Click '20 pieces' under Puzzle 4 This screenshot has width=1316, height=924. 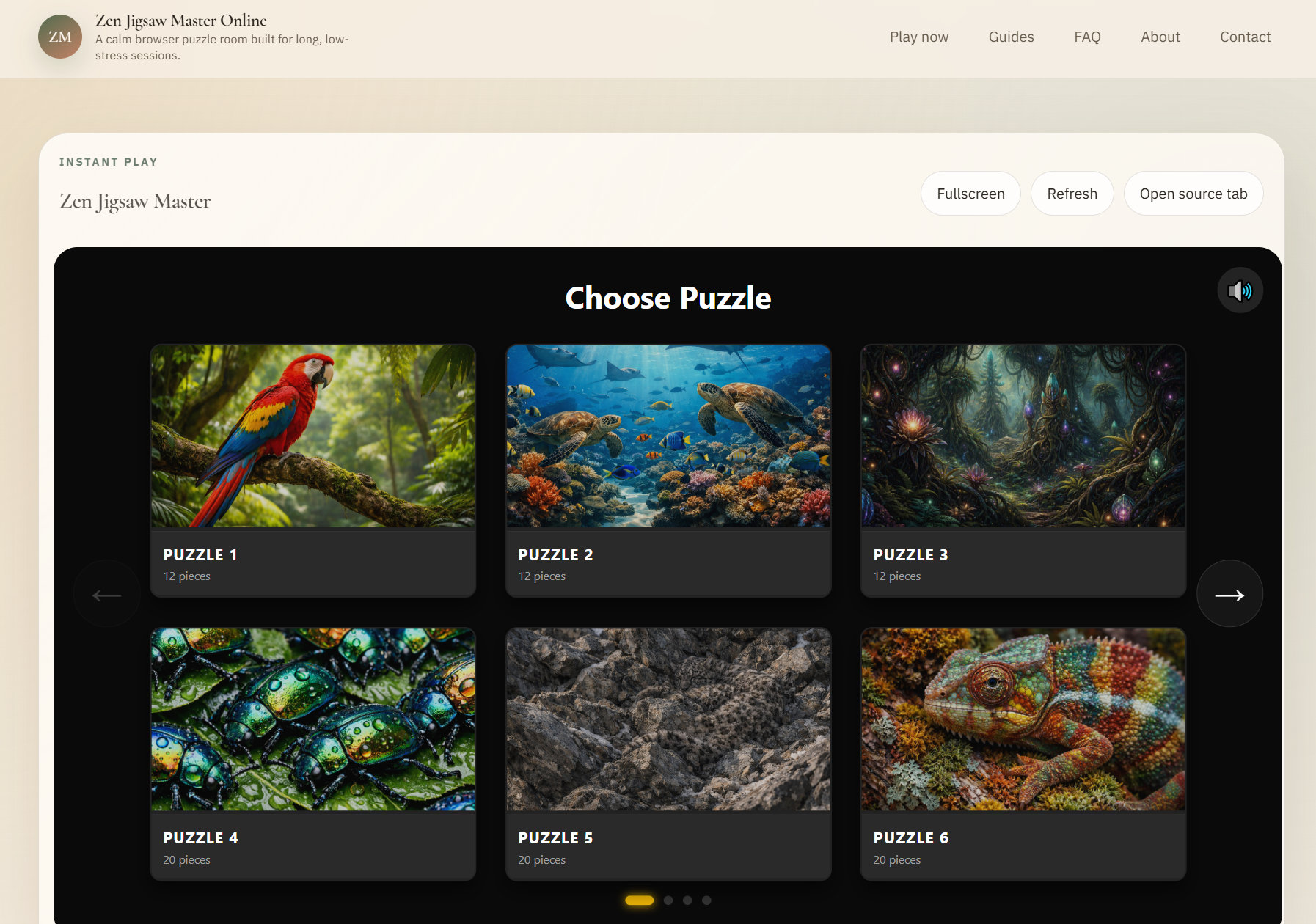pyautogui.click(x=186, y=860)
